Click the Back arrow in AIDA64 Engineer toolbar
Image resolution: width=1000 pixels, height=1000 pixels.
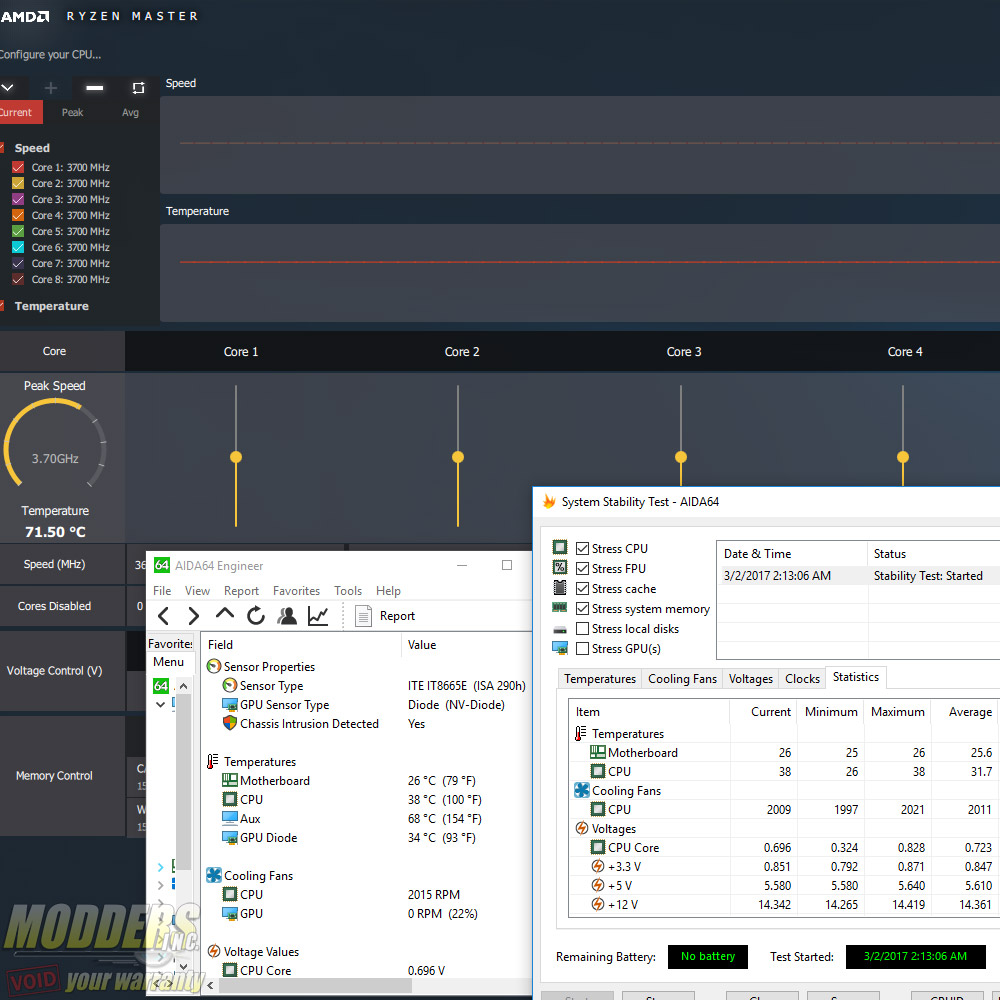pyautogui.click(x=163, y=615)
